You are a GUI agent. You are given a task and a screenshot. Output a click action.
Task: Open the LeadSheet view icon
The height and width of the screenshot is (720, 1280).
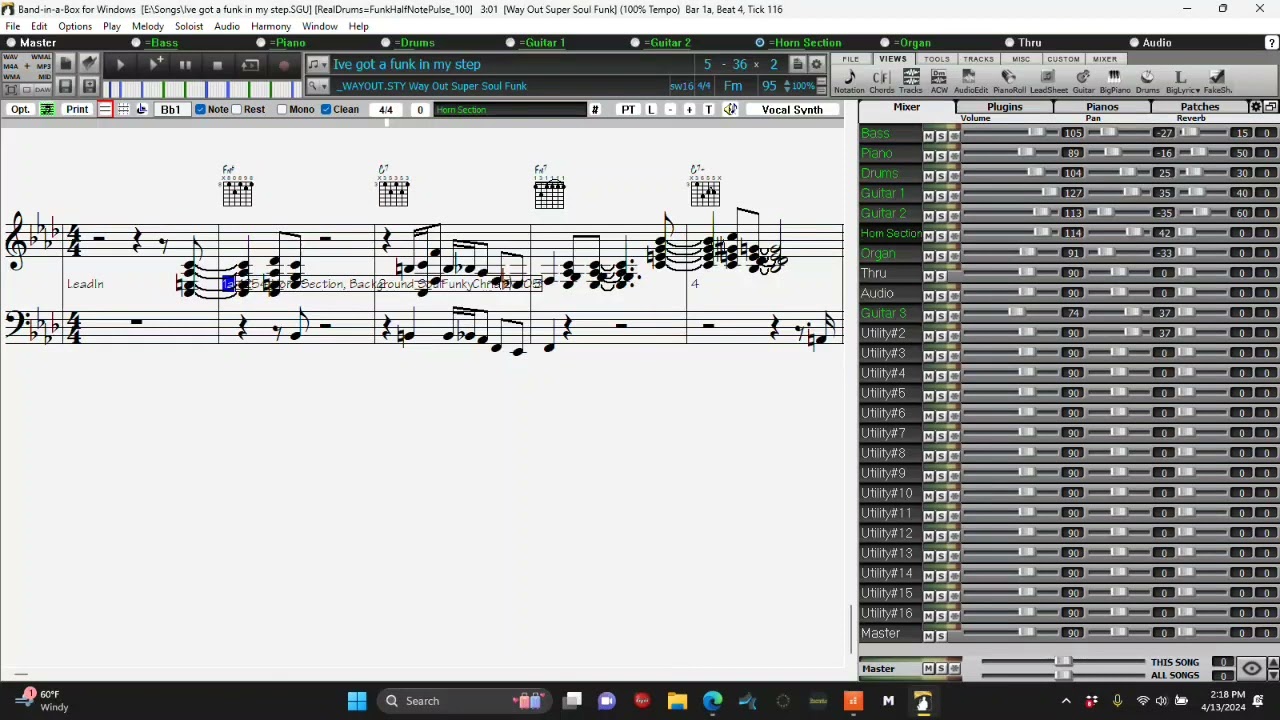coord(1048,81)
